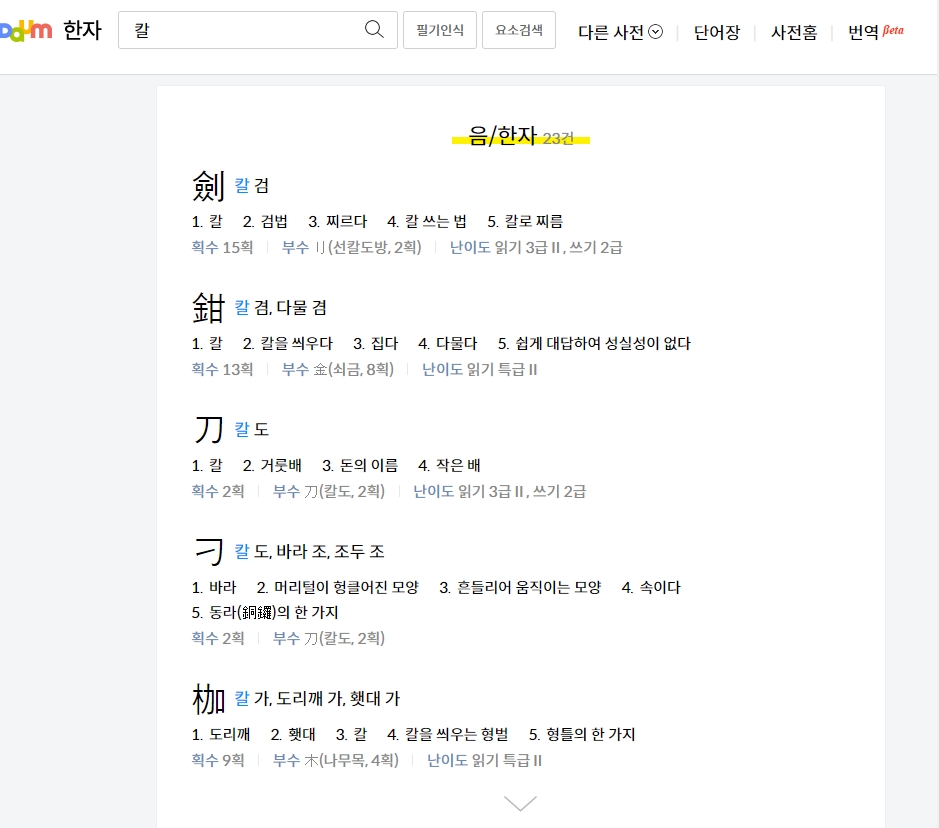This screenshot has width=939, height=828.
Task: Click 난이도 읽기 특급 II under 鉗
Action: pyautogui.click(x=480, y=369)
